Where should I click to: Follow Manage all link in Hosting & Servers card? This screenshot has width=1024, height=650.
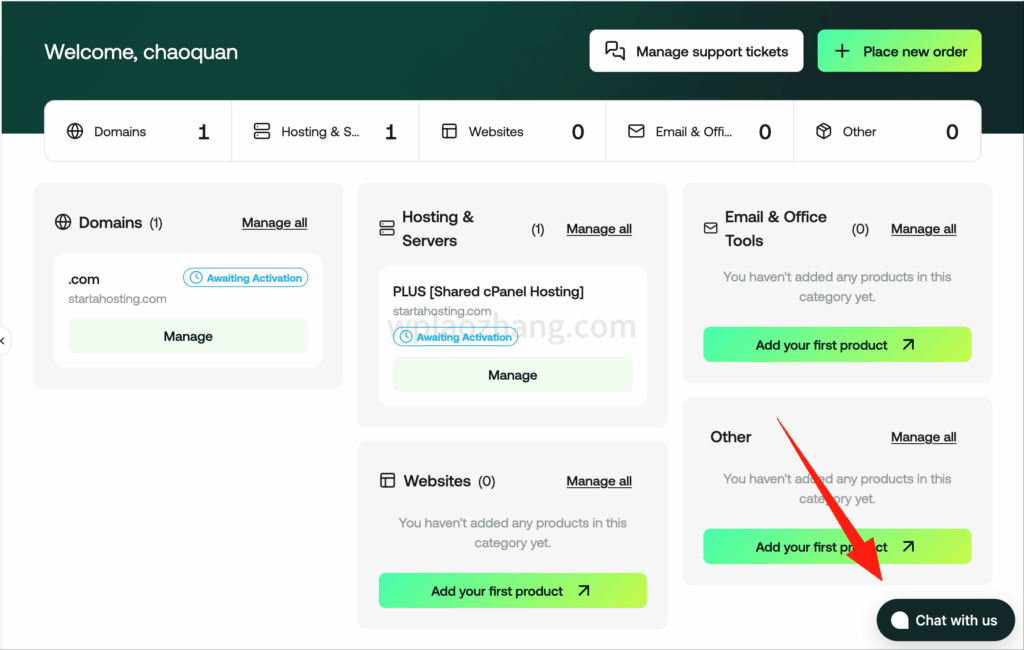(x=599, y=229)
